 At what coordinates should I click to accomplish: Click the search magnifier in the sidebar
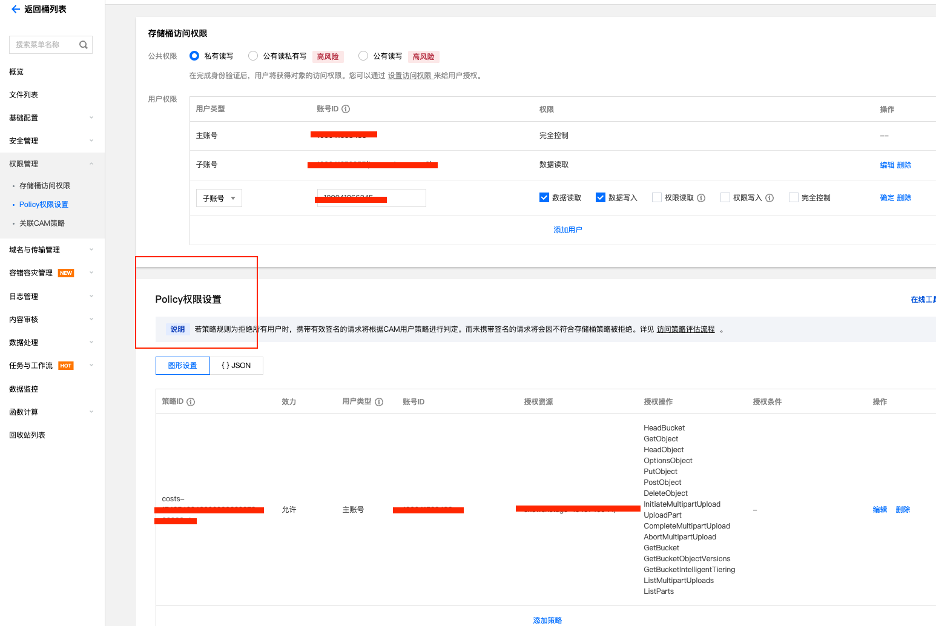pos(84,44)
